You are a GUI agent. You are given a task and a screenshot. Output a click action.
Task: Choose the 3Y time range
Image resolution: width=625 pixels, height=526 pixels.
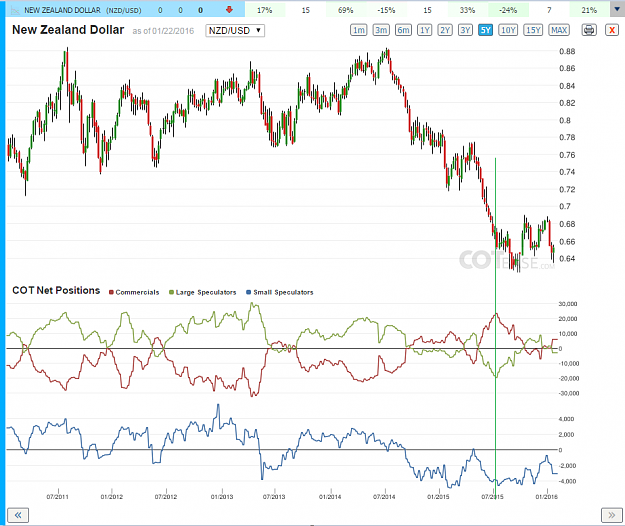(x=465, y=30)
